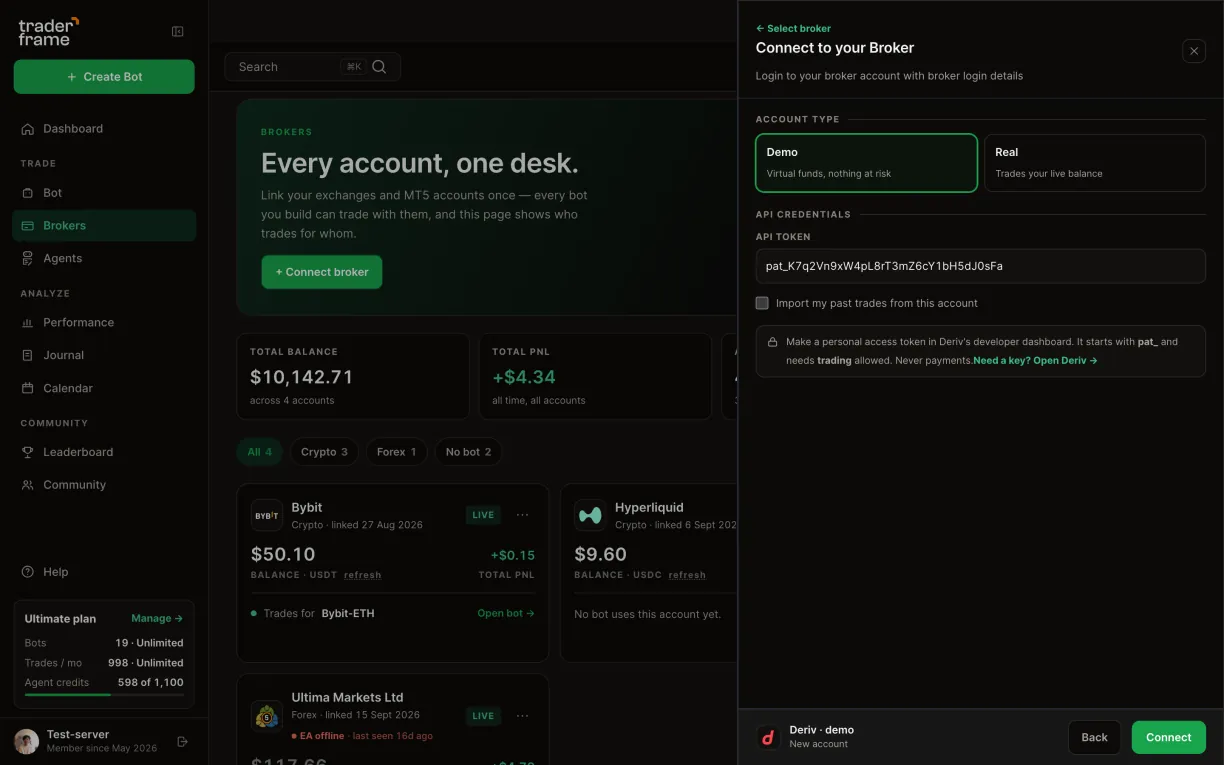
Task: Click Manage link on Ultimate plan
Action: click(x=157, y=619)
